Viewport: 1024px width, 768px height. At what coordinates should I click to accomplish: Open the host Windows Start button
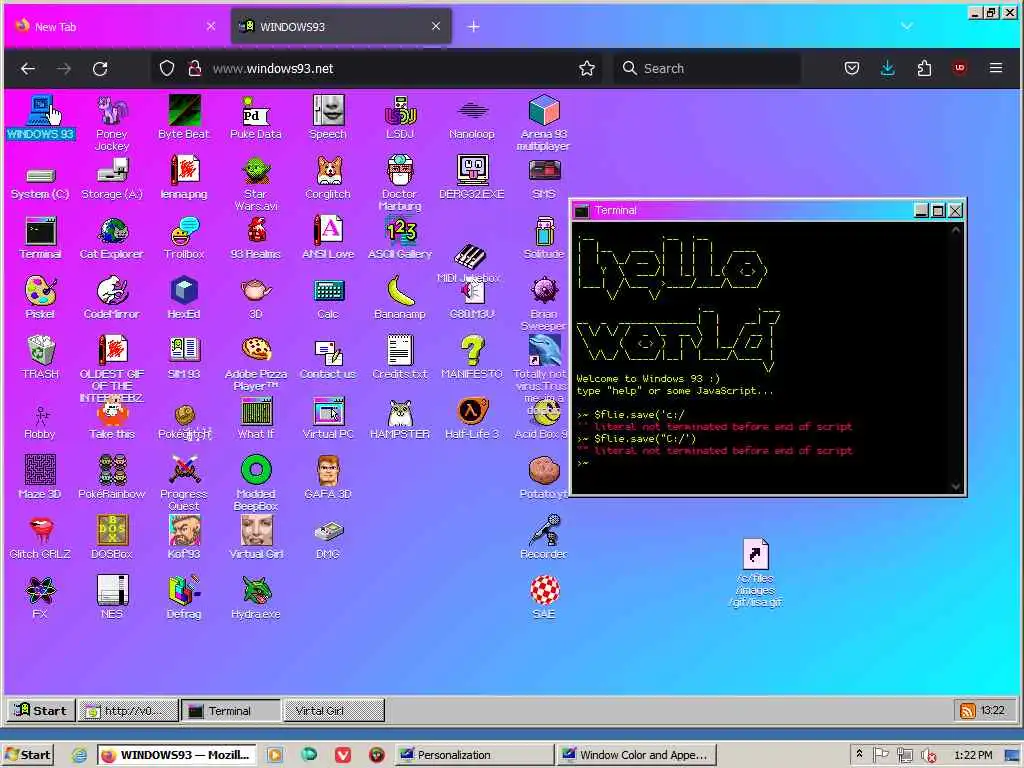[27, 755]
